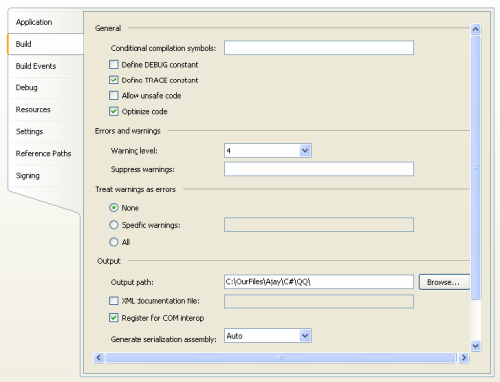Disable Optimize code checkbox
Viewport: 500px width, 382px height.
(x=114, y=111)
